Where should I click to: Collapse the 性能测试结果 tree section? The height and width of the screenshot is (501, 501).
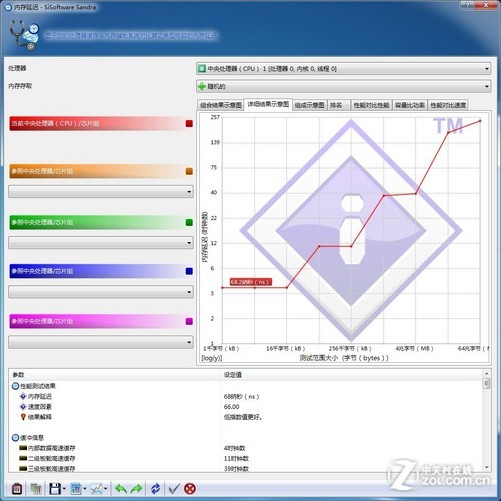pos(15,386)
